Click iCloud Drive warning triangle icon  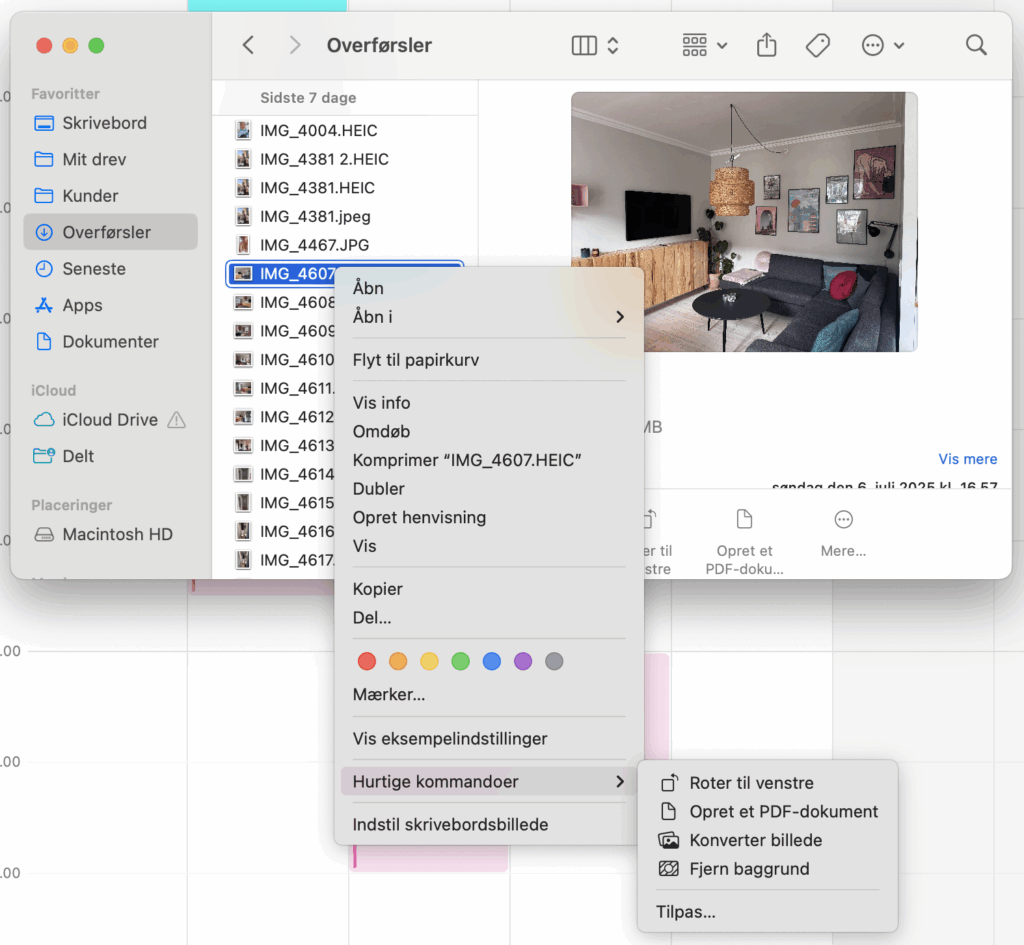(x=177, y=420)
